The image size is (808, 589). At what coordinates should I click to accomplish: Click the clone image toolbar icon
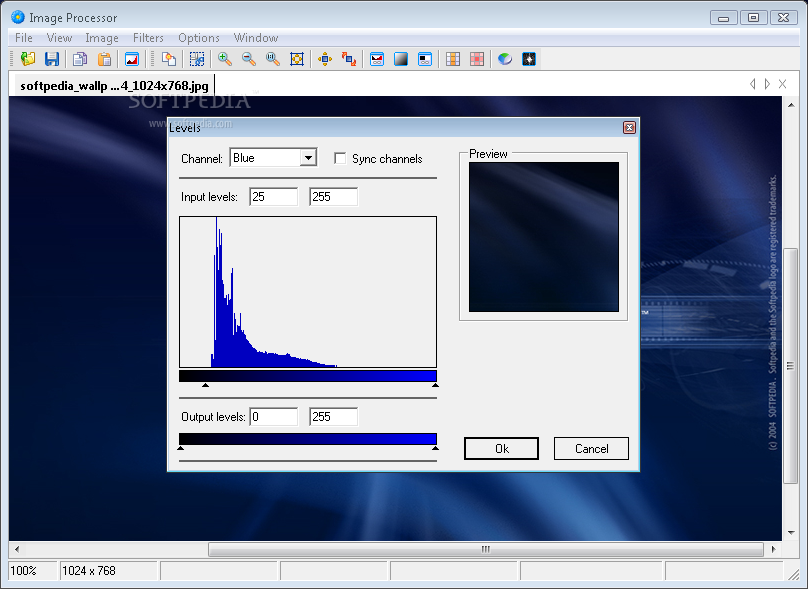coord(169,59)
